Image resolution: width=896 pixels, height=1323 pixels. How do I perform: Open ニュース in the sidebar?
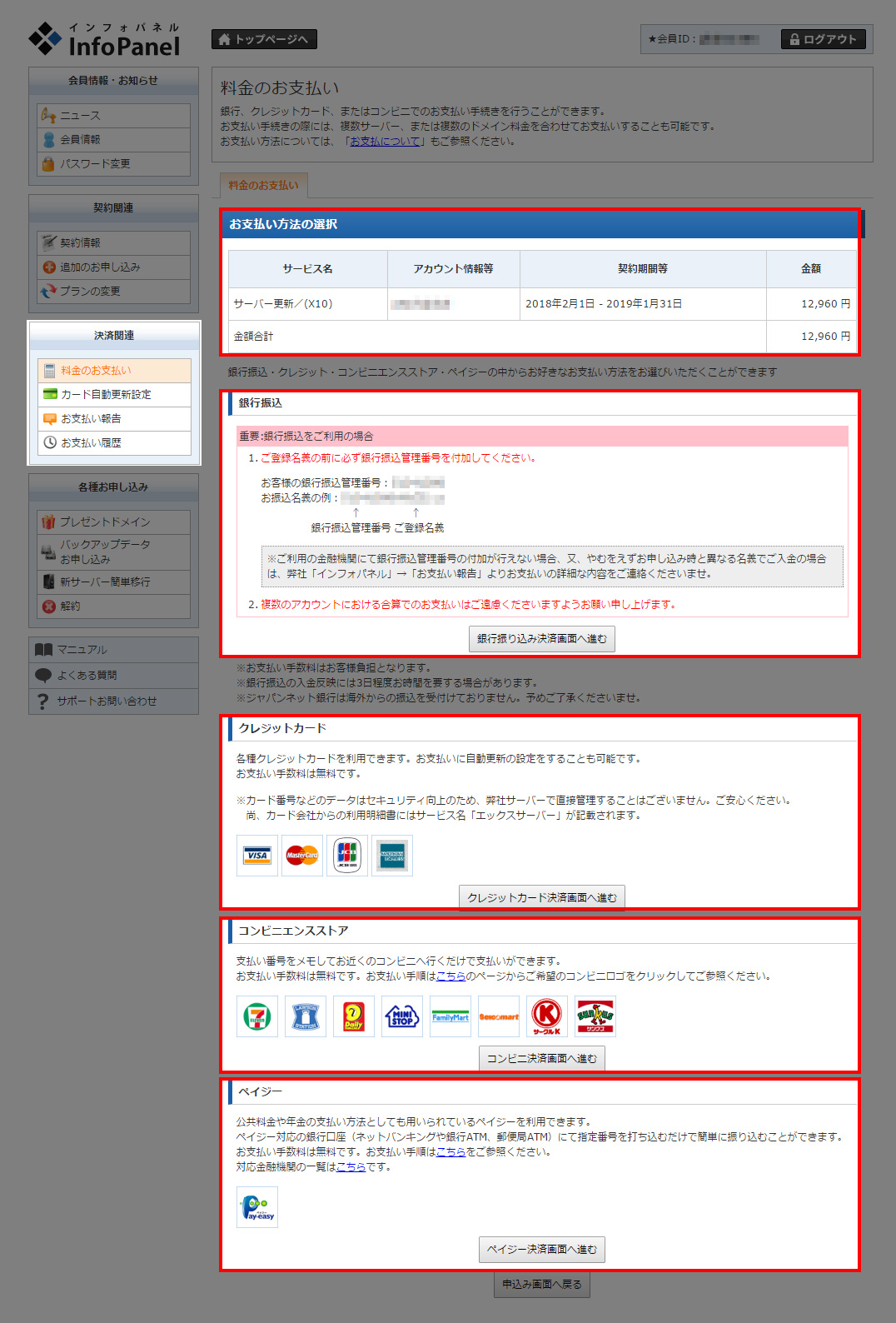tap(114, 115)
